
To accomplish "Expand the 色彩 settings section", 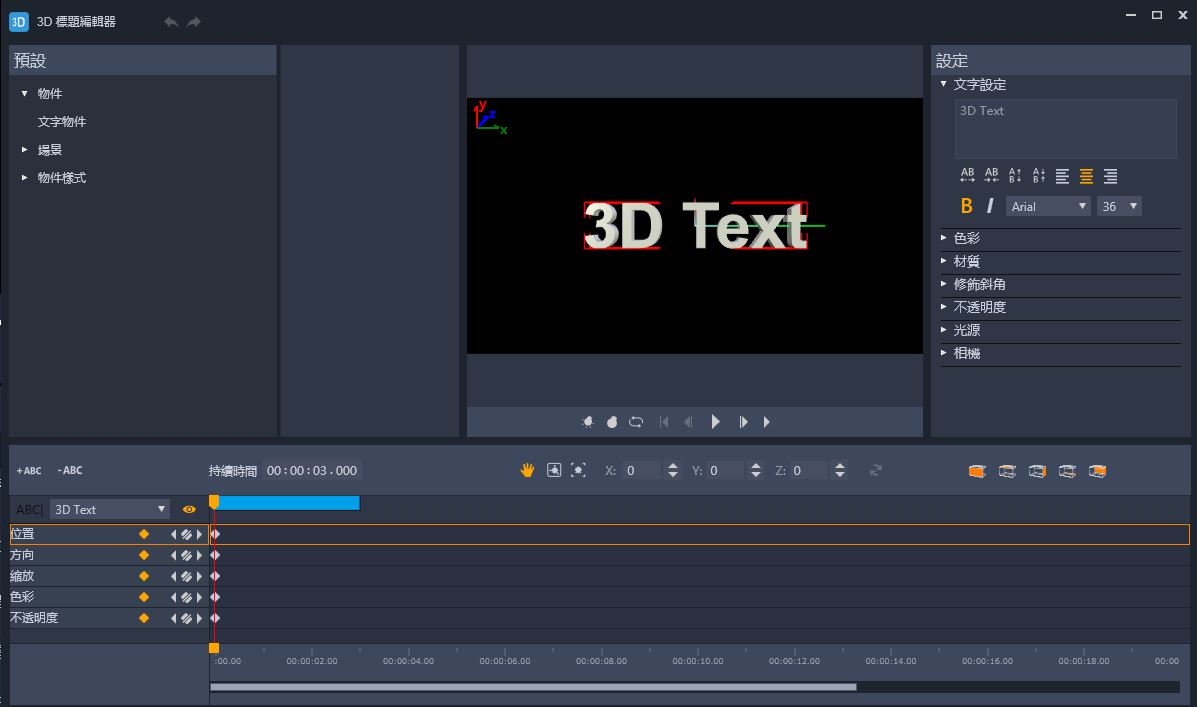I will point(967,238).
